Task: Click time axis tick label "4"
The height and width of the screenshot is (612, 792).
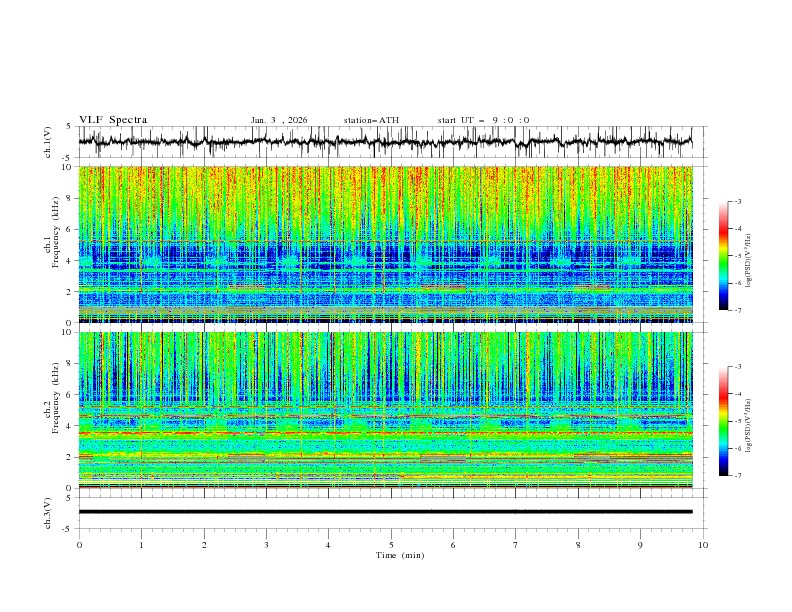Action: (x=328, y=545)
